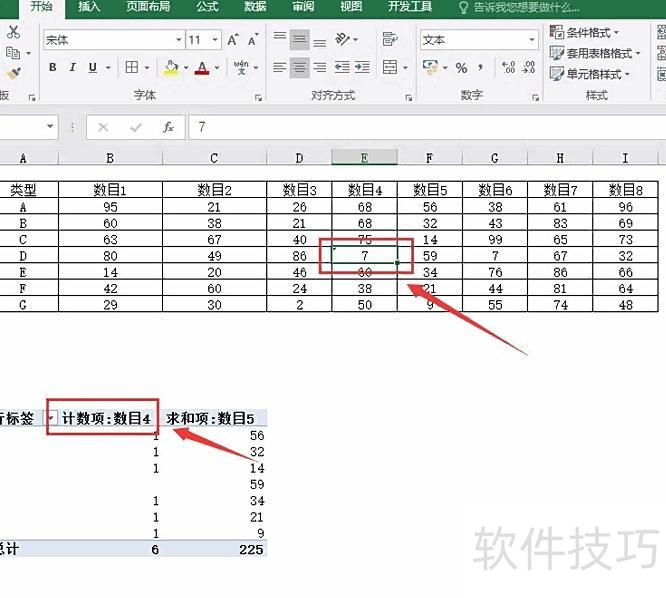
Task: Open 行标签 pivot filter dropdown
Action: click(x=51, y=418)
